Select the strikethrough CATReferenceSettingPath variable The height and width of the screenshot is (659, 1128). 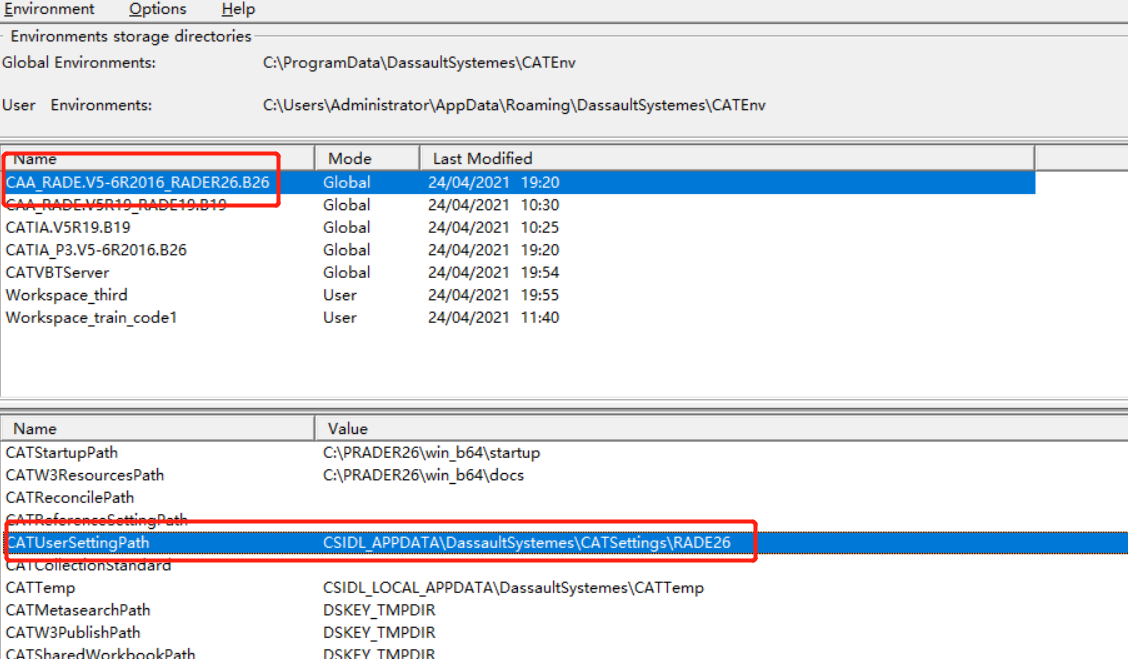95,520
